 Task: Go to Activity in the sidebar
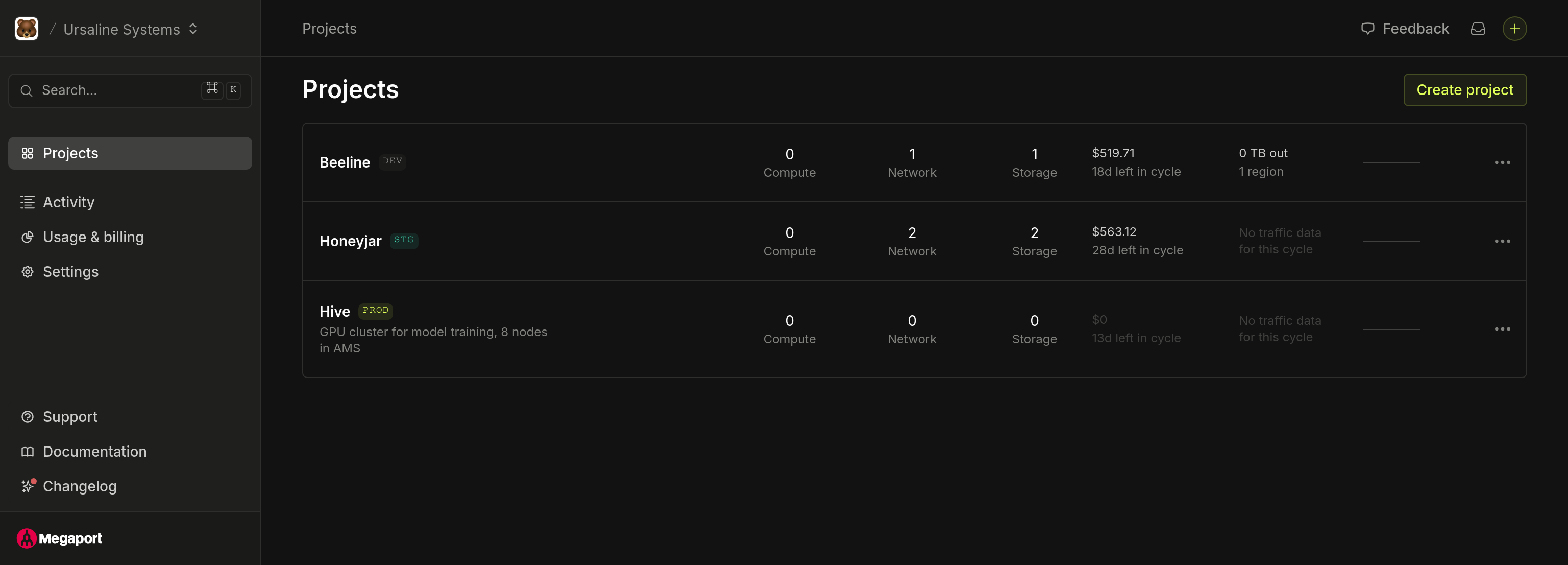click(130, 202)
